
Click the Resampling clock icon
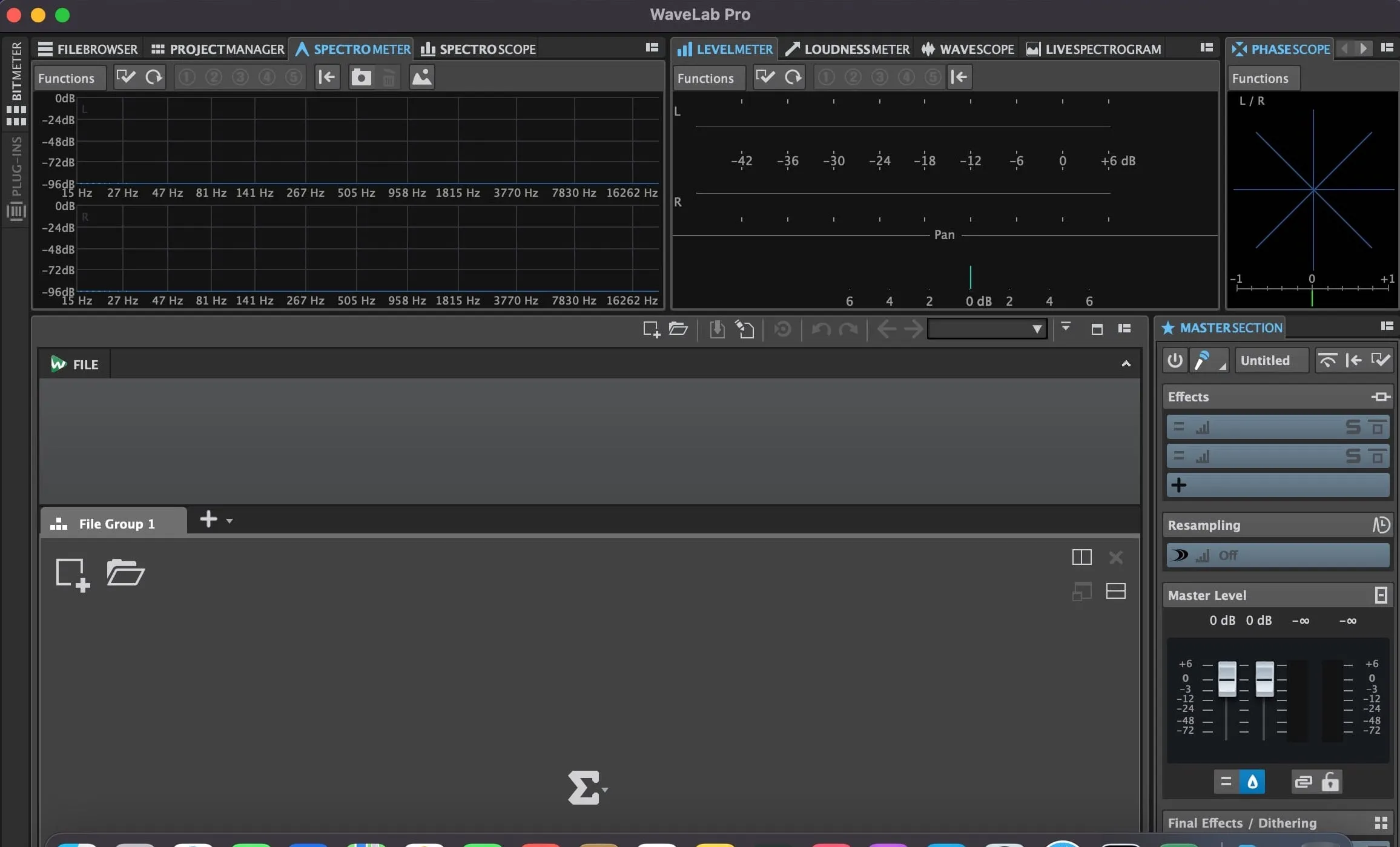coord(1381,525)
